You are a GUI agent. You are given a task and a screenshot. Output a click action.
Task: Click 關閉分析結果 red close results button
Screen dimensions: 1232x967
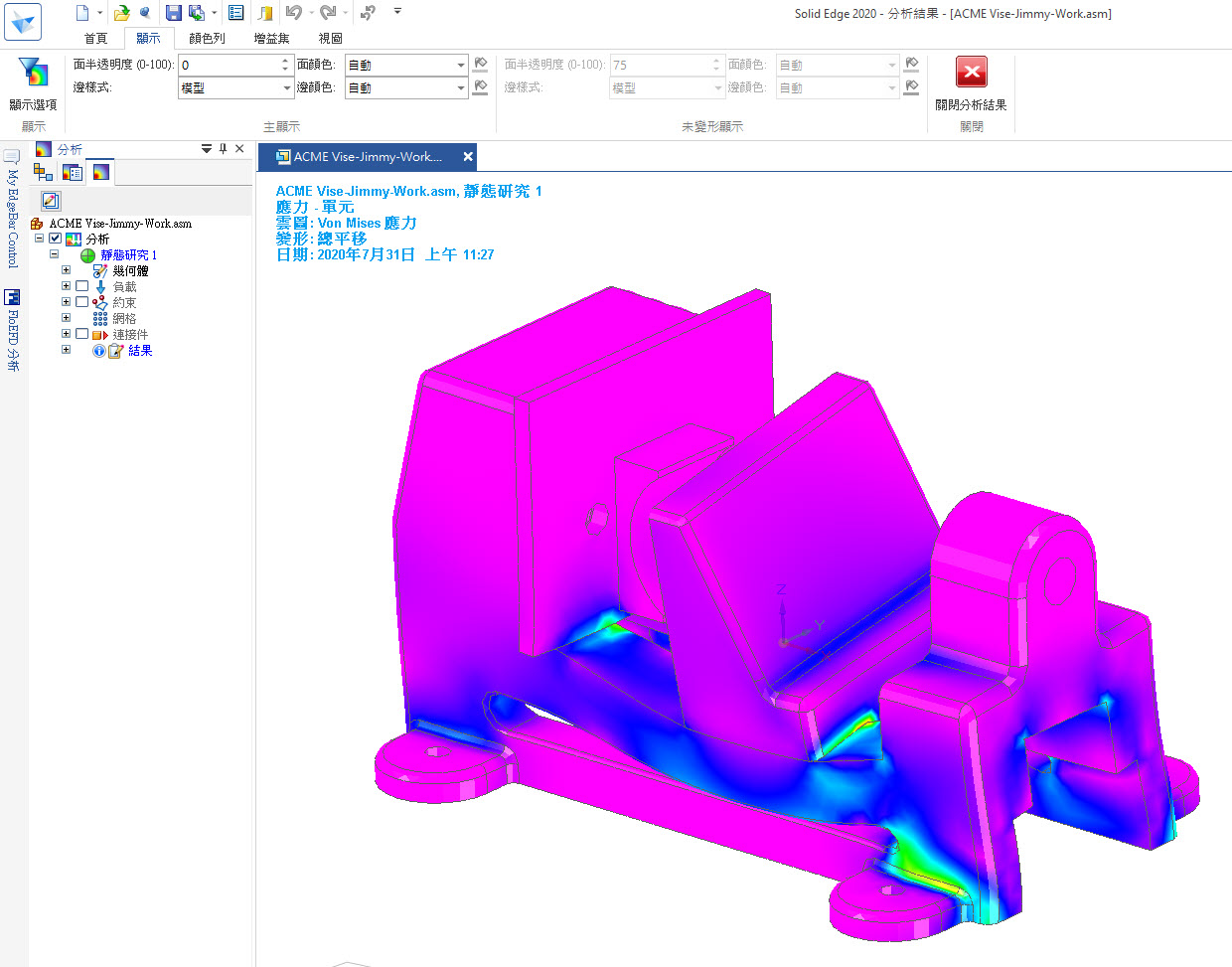[971, 73]
